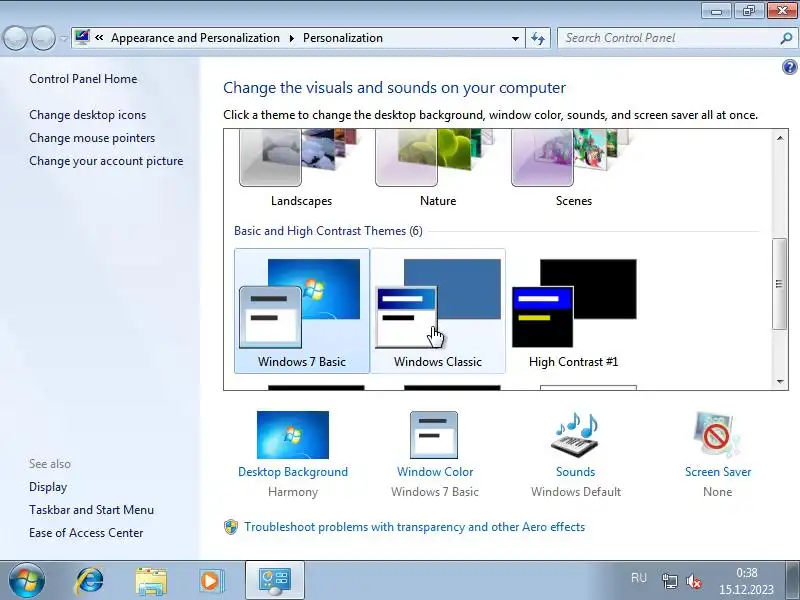Open Taskbar and Start Menu link
The width and height of the screenshot is (800, 600).
click(x=91, y=510)
